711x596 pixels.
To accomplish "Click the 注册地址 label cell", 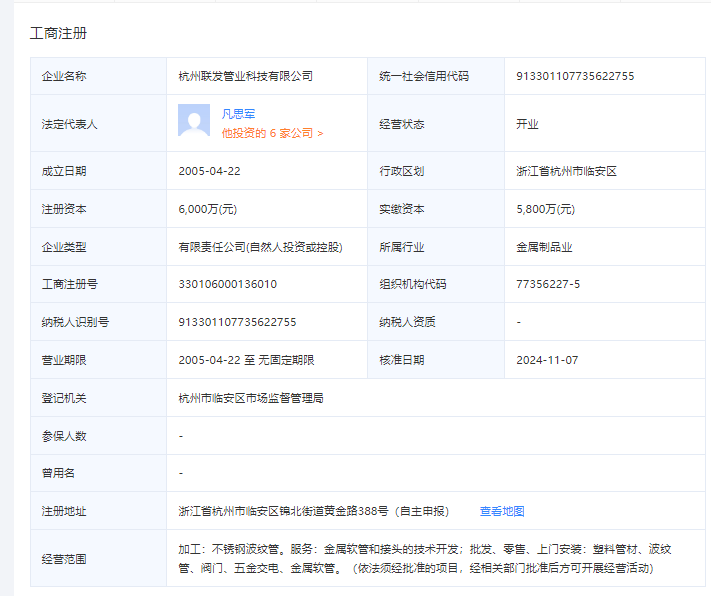I will 98,511.
